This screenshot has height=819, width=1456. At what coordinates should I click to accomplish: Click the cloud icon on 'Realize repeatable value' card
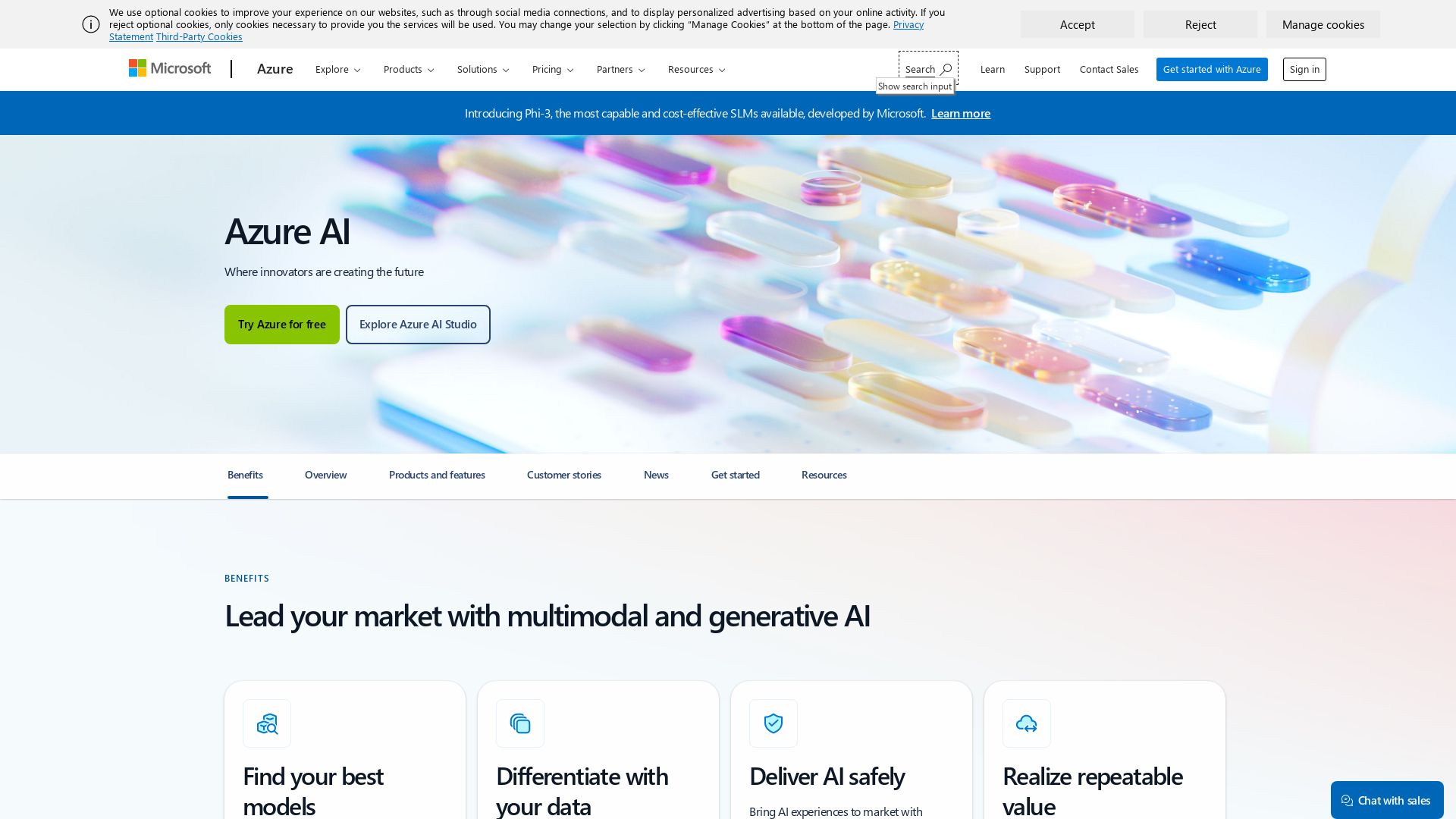pos(1027,723)
